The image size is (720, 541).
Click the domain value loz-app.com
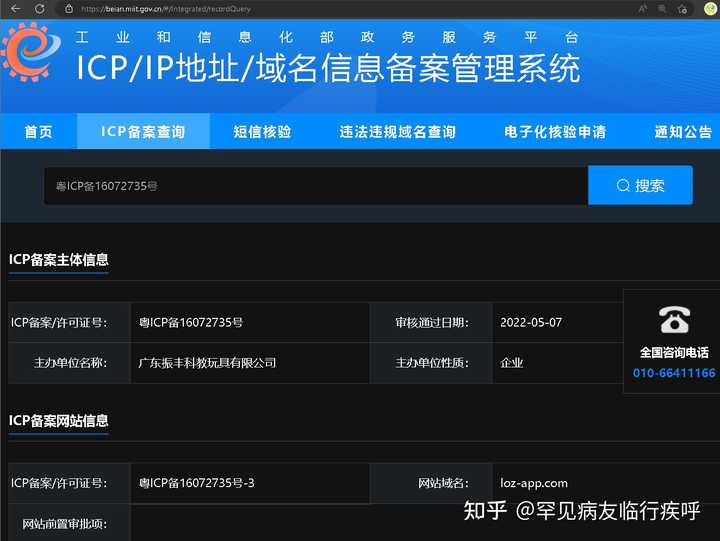[x=534, y=483]
